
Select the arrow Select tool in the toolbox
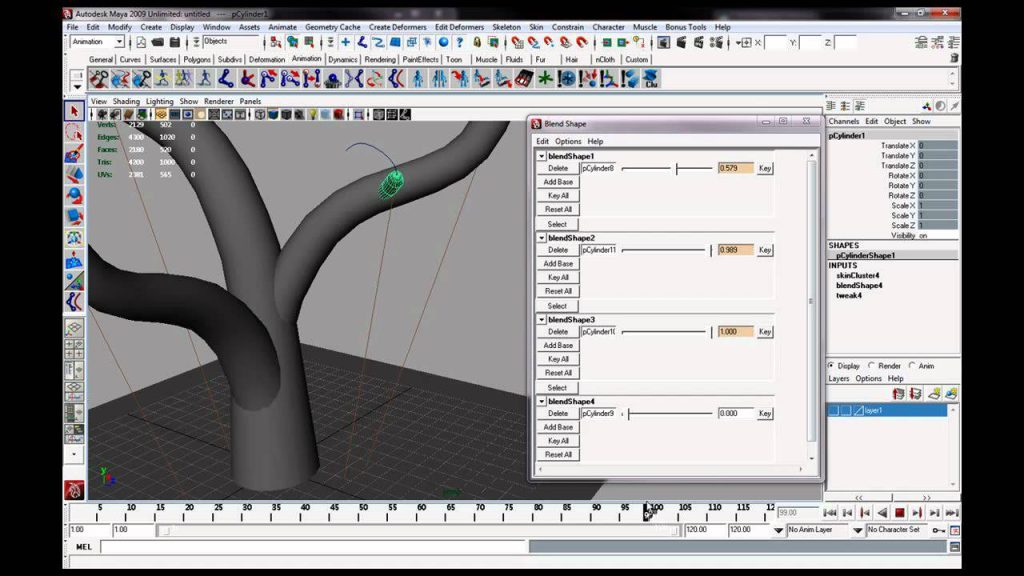[x=74, y=112]
